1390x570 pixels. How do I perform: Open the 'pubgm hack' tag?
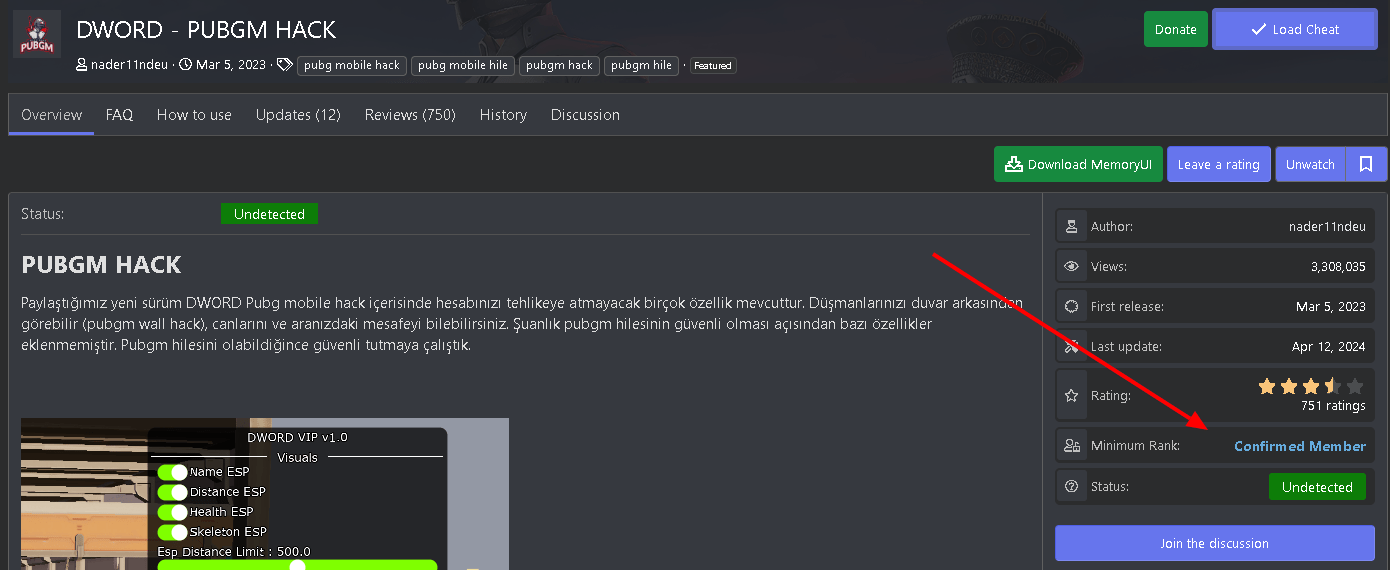559,65
